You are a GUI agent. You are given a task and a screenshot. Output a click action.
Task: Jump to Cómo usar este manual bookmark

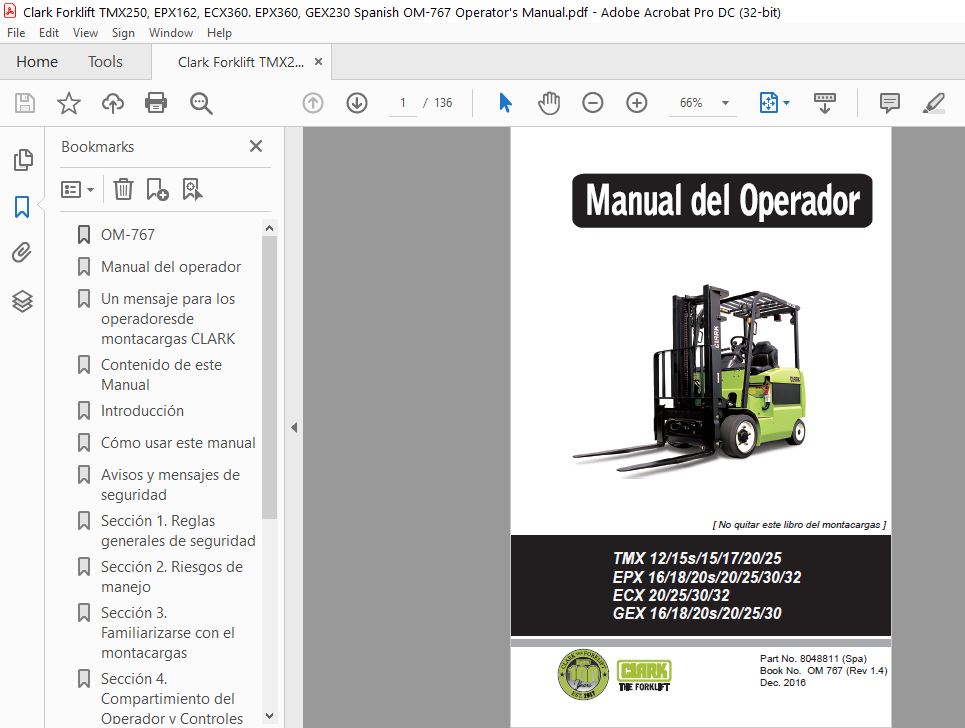click(178, 442)
